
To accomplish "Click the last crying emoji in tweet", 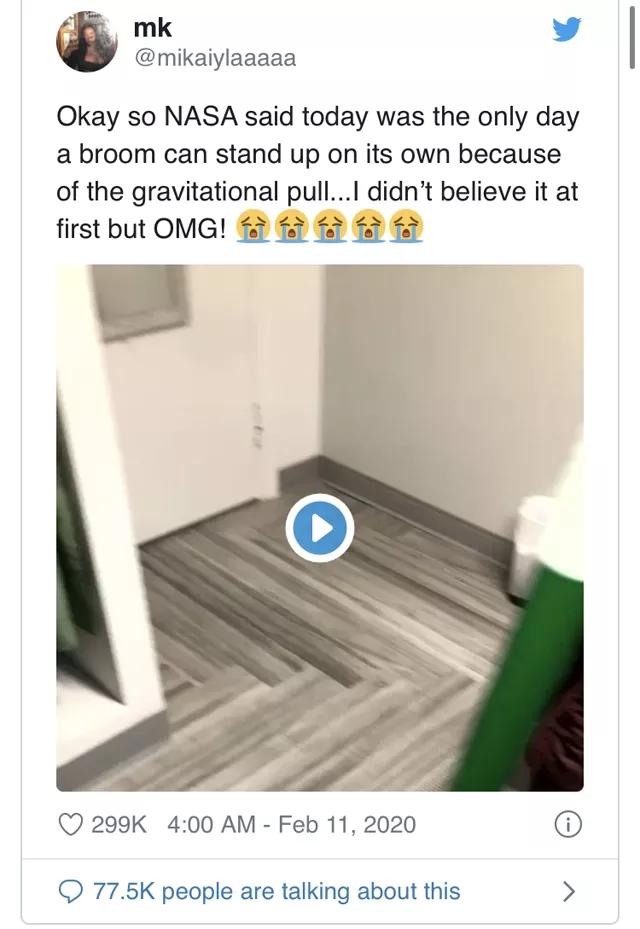I will (x=406, y=228).
